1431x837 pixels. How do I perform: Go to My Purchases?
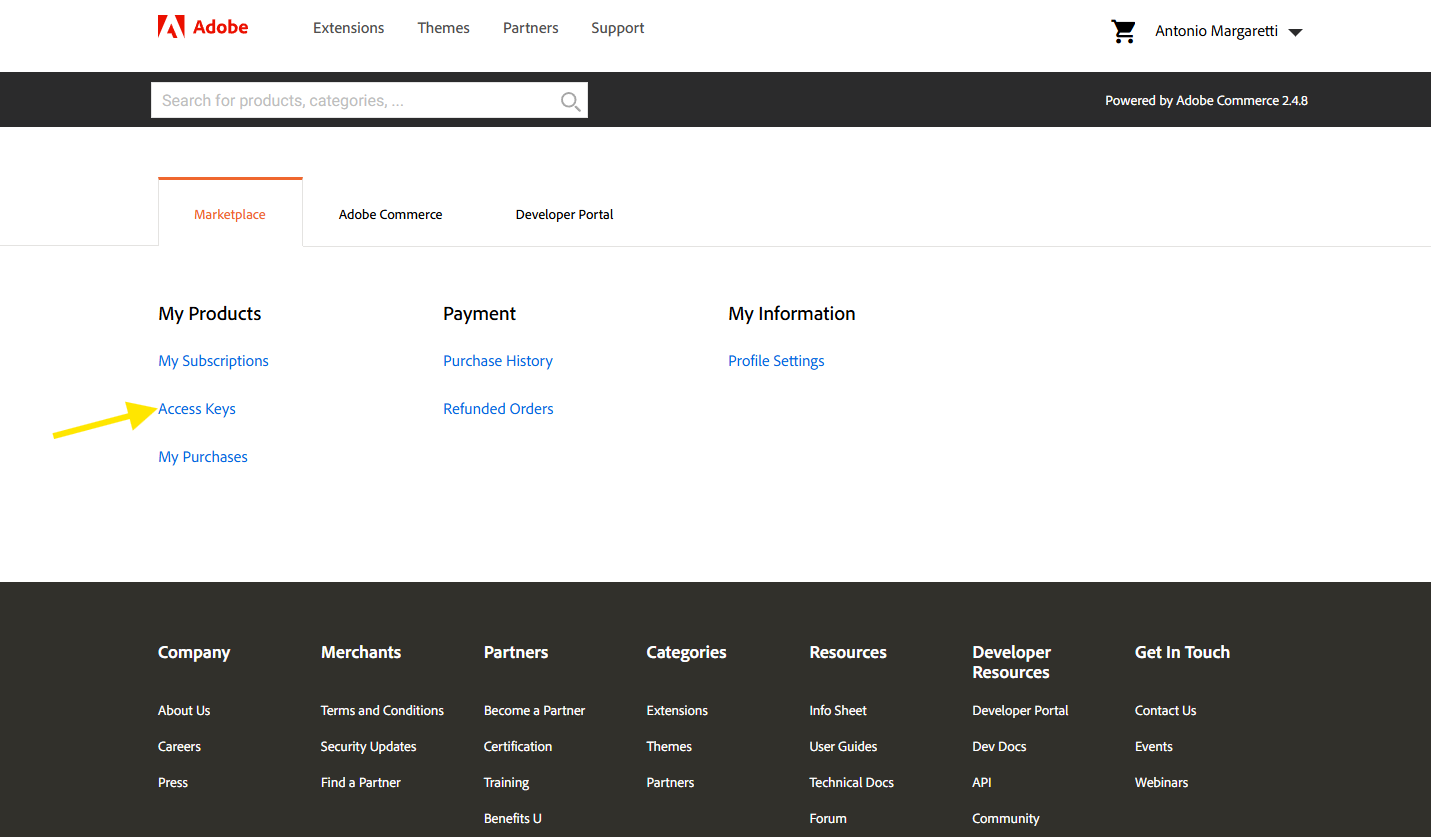pyautogui.click(x=203, y=457)
